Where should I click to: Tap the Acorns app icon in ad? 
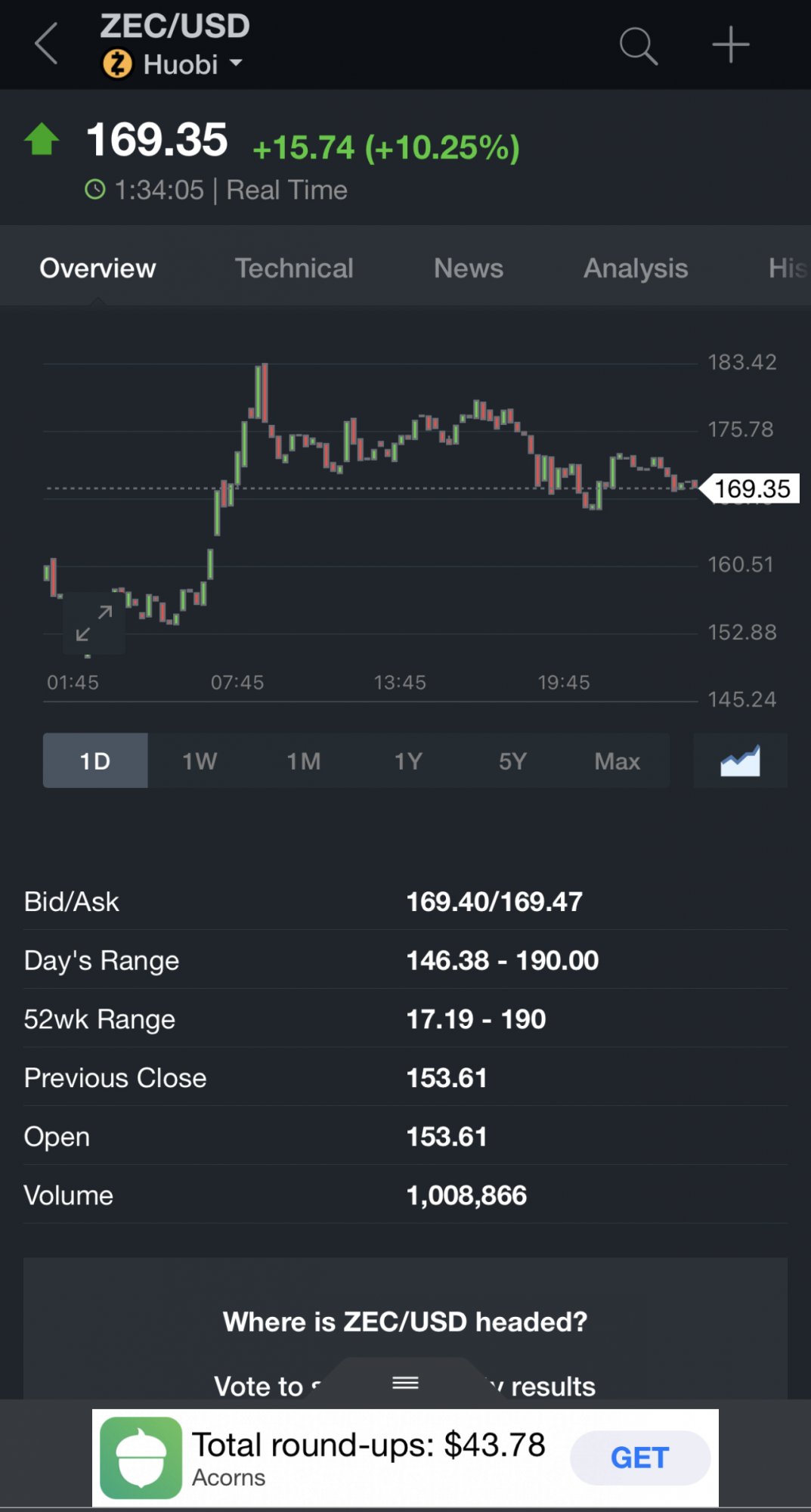point(141,1458)
